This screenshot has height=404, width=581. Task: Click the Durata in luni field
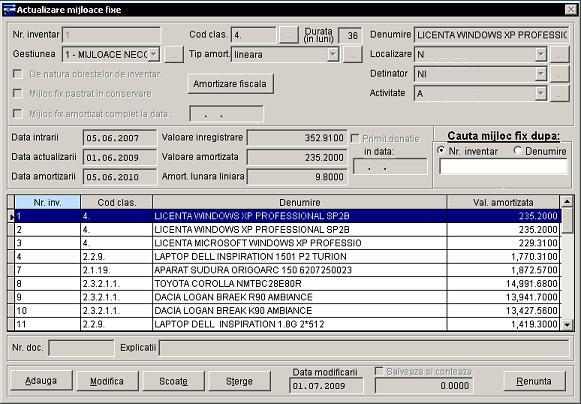point(350,35)
